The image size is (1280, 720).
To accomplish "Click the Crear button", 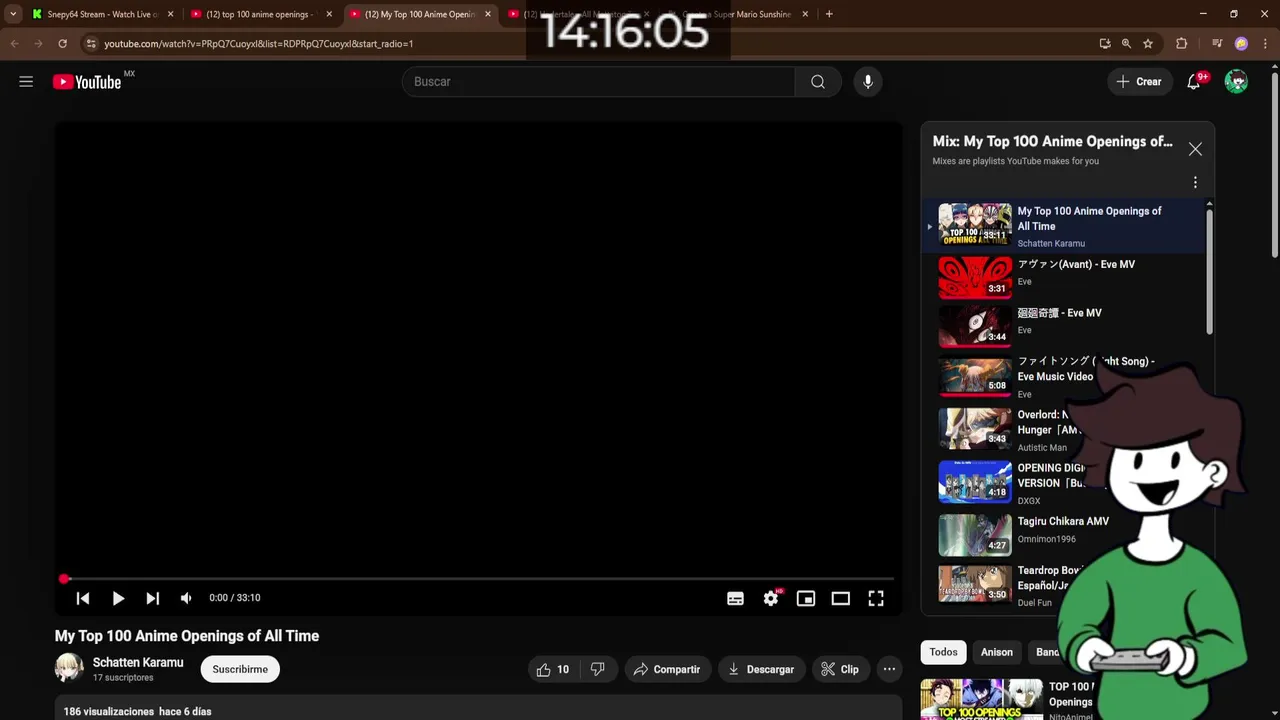I will click(1139, 82).
